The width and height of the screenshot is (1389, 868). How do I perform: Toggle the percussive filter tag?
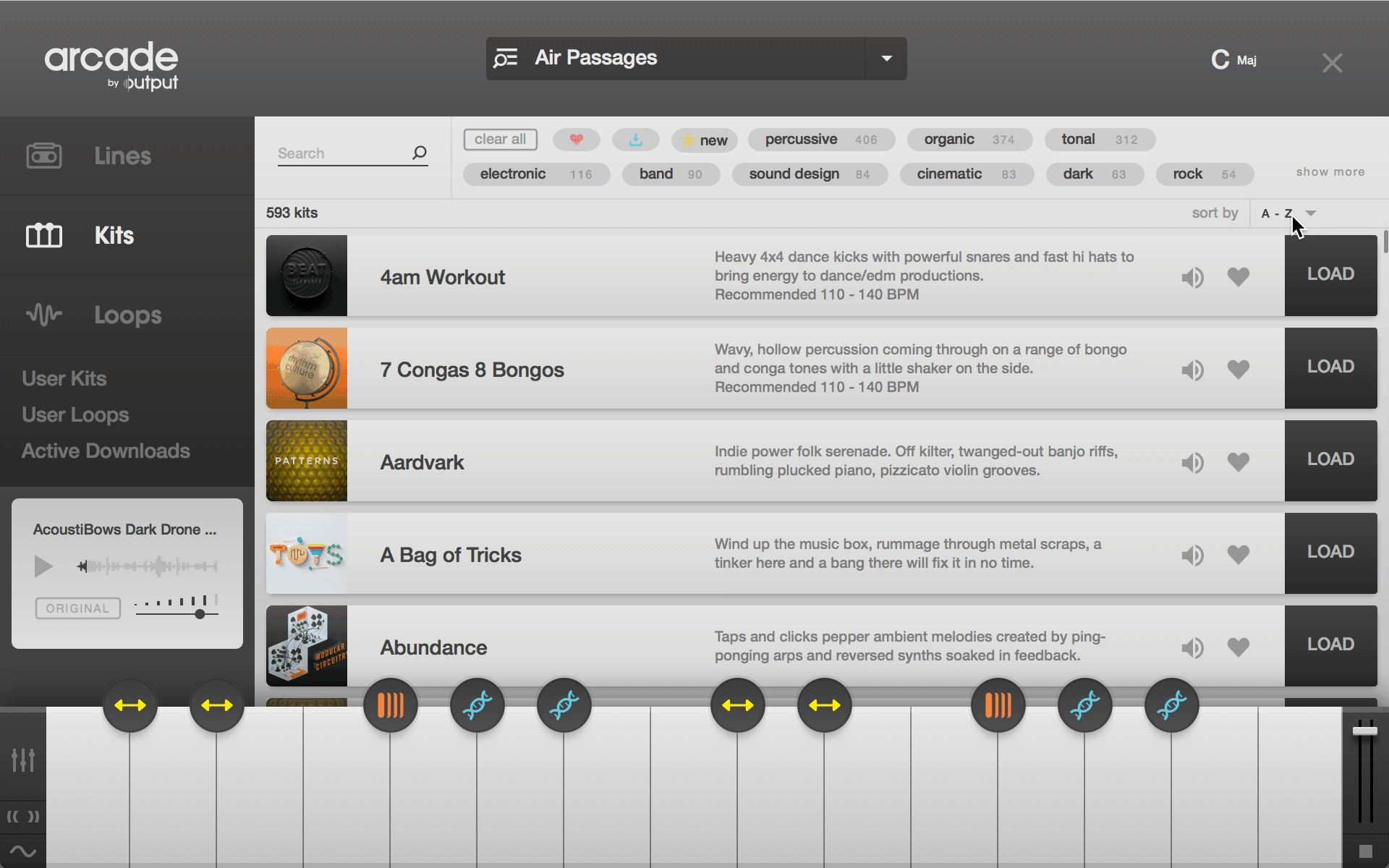point(821,140)
